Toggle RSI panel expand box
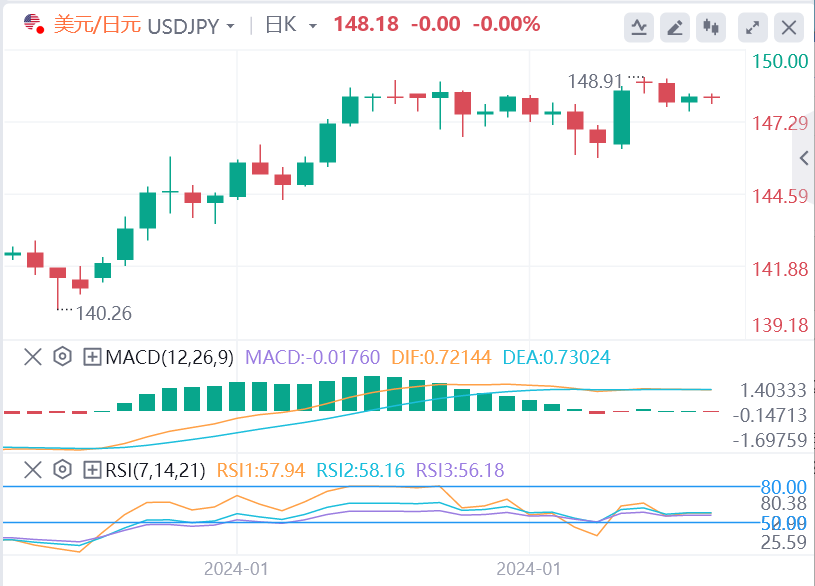This screenshot has width=815, height=586. point(92,469)
